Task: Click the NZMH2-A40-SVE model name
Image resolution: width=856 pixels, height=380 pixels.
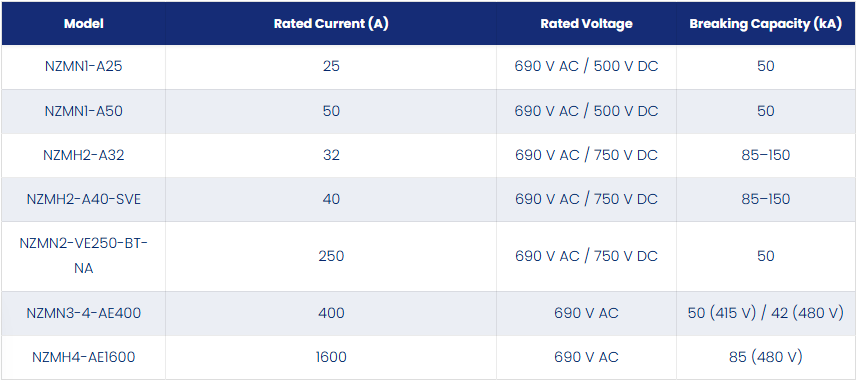Action: click(x=84, y=199)
